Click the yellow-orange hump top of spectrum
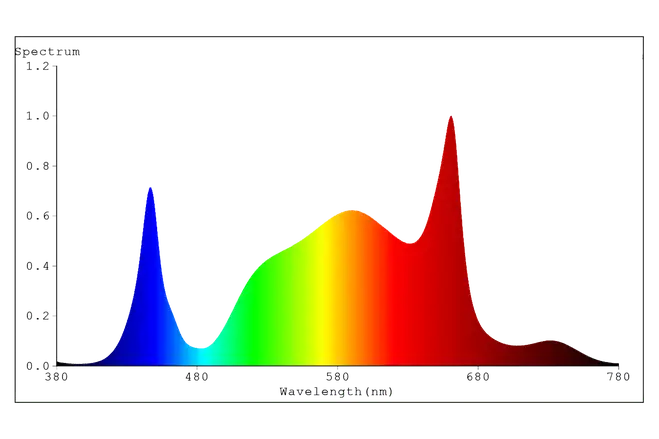Viewport: 659px width, 439px height. click(352, 211)
